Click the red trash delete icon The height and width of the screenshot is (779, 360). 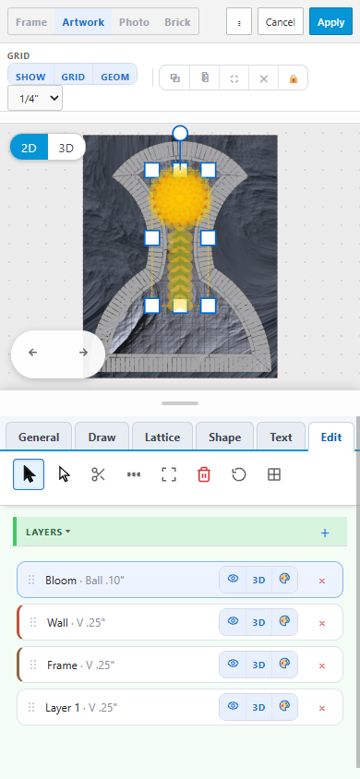coord(204,474)
